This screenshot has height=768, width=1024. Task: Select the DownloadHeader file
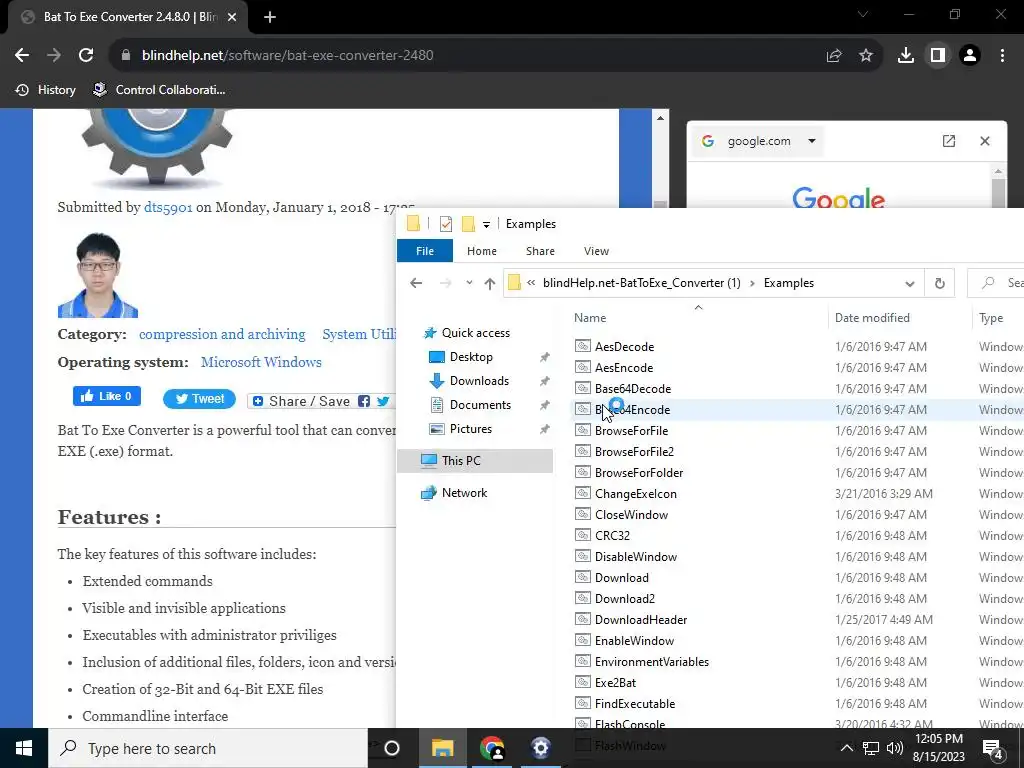click(x=641, y=620)
